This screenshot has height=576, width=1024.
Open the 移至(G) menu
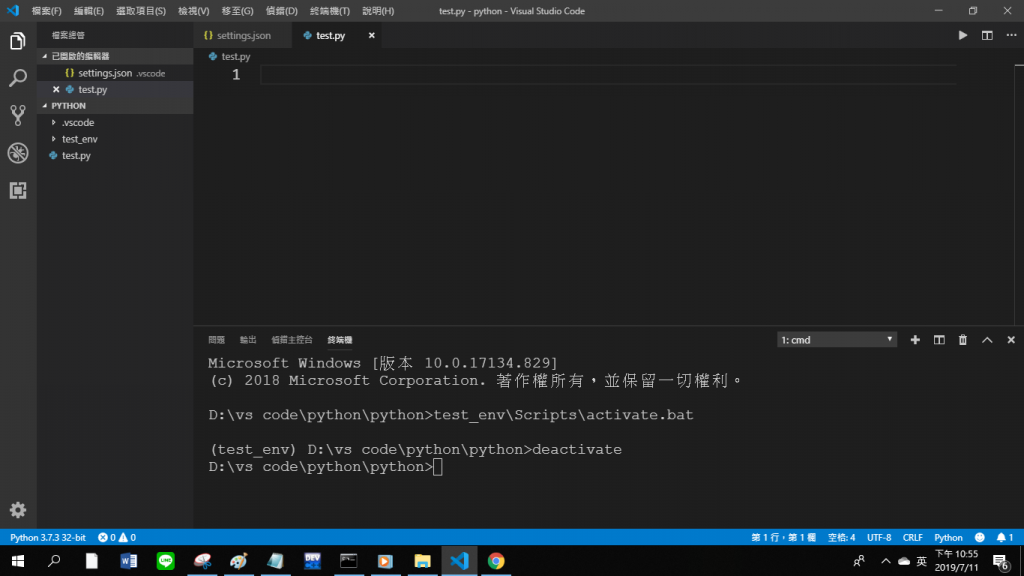click(x=238, y=11)
